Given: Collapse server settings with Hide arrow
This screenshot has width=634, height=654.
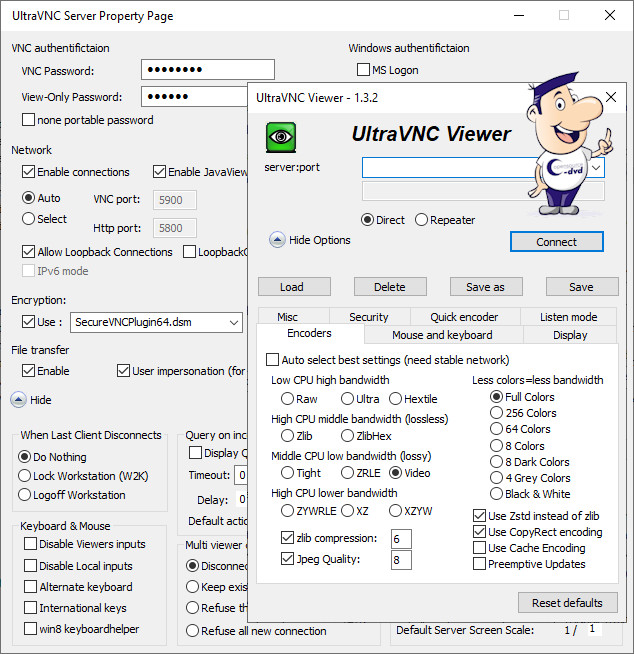Looking at the screenshot, I should (18, 400).
